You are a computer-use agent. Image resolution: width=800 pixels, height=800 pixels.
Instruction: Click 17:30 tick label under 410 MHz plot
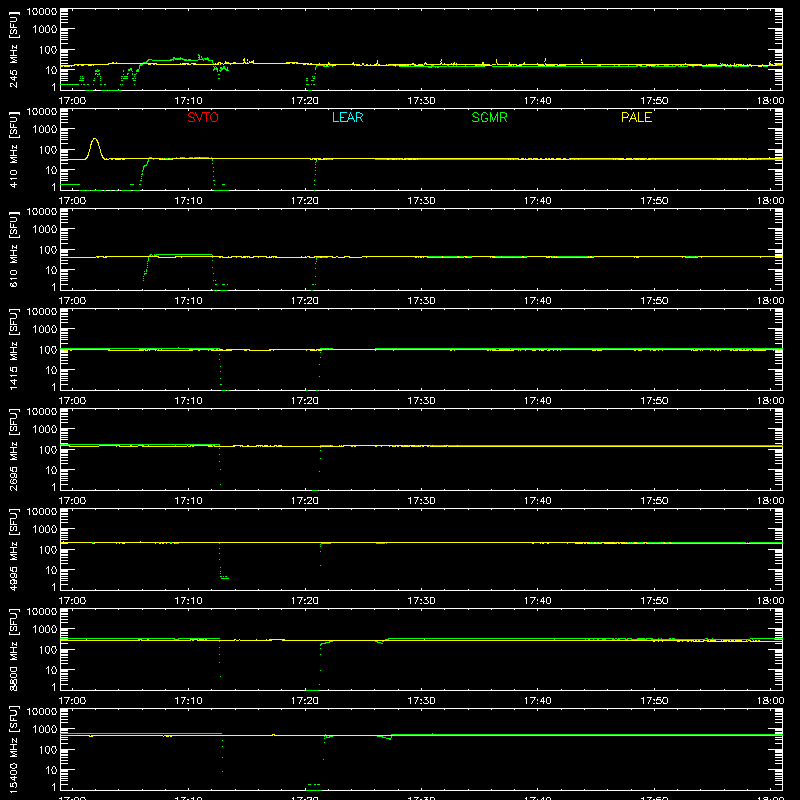[421, 201]
